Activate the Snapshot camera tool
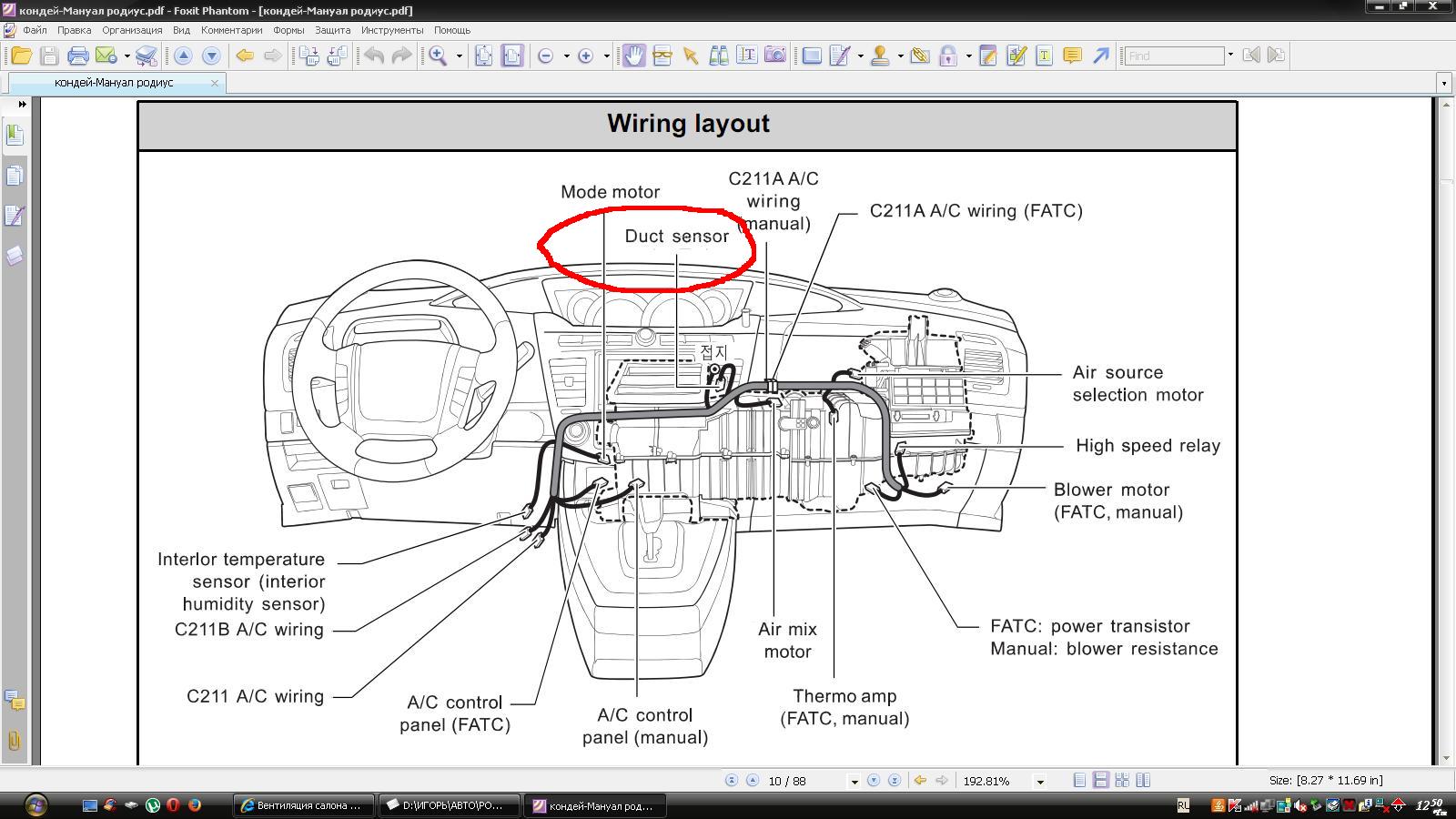The height and width of the screenshot is (819, 1456). click(774, 56)
